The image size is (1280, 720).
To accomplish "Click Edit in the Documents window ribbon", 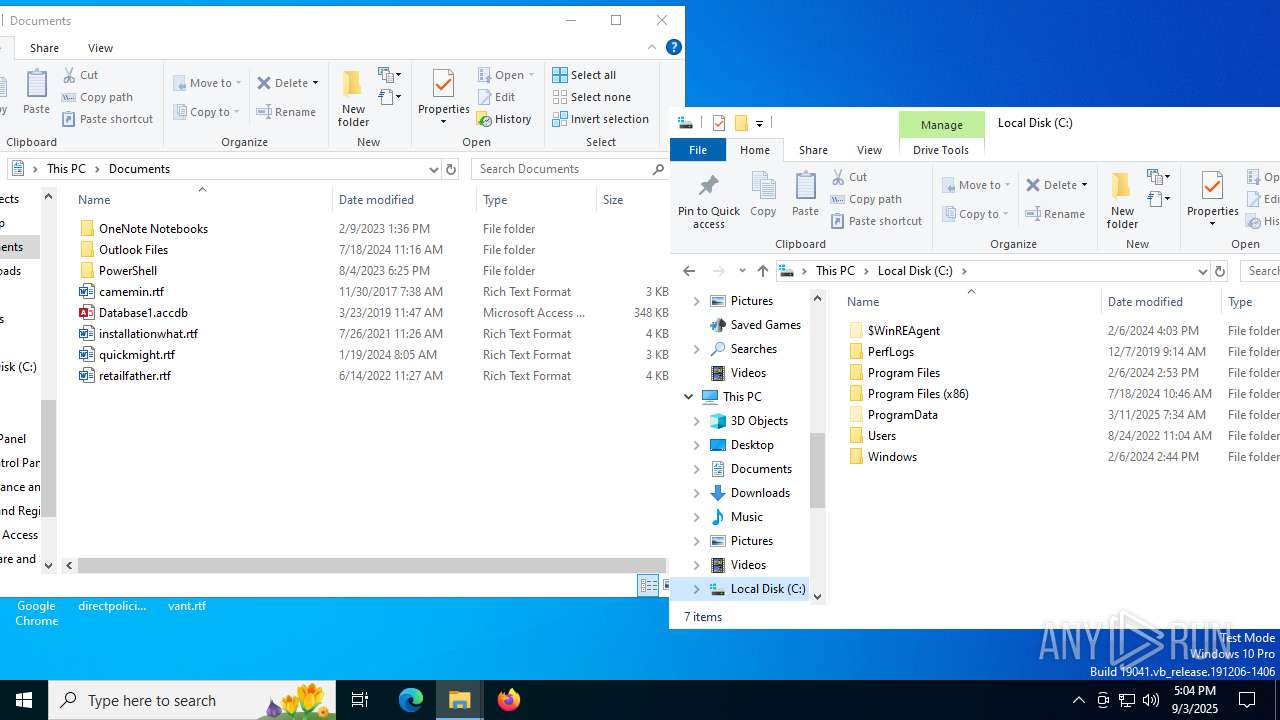I will pyautogui.click(x=496, y=97).
